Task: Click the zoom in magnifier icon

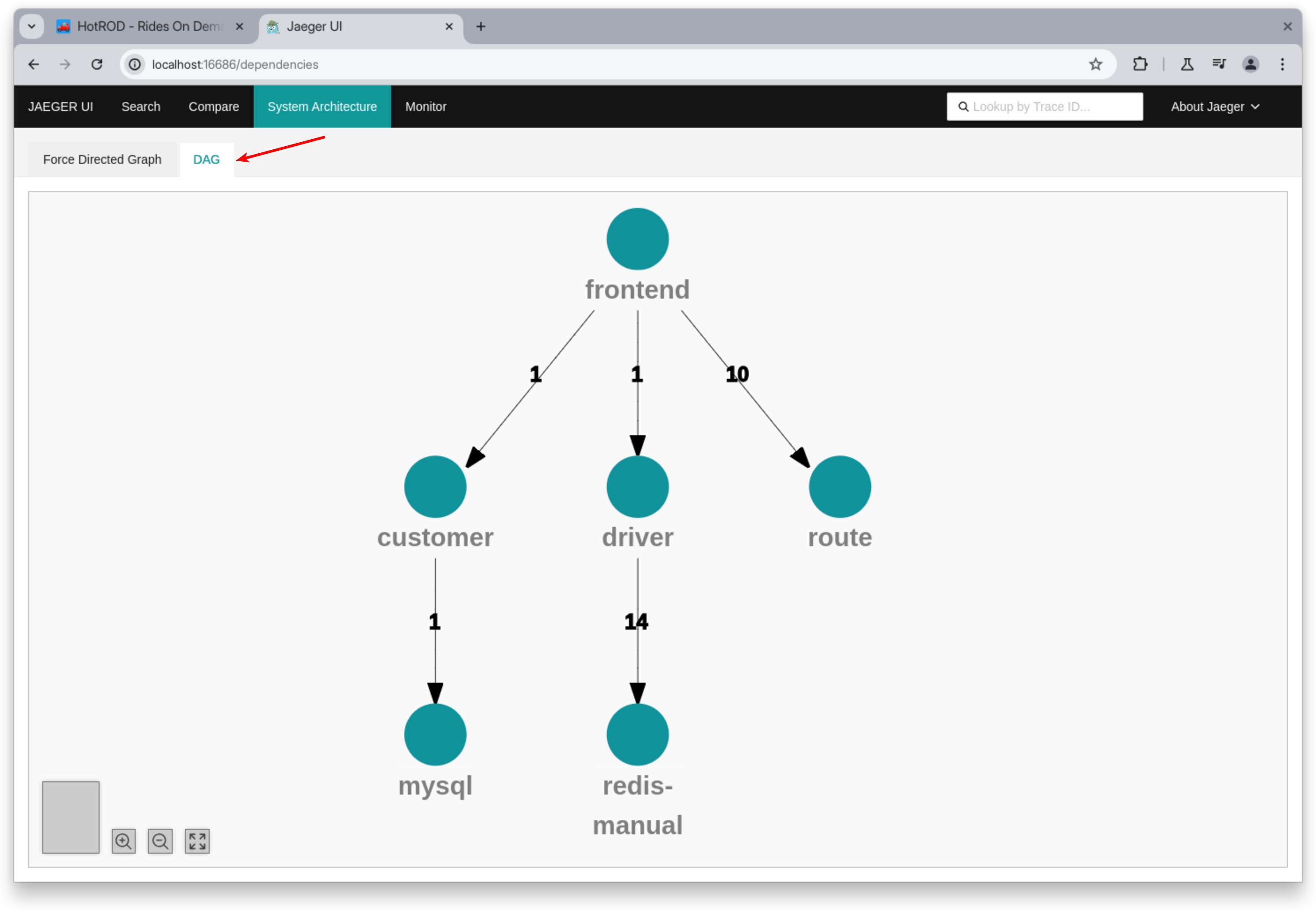Action: click(x=124, y=841)
